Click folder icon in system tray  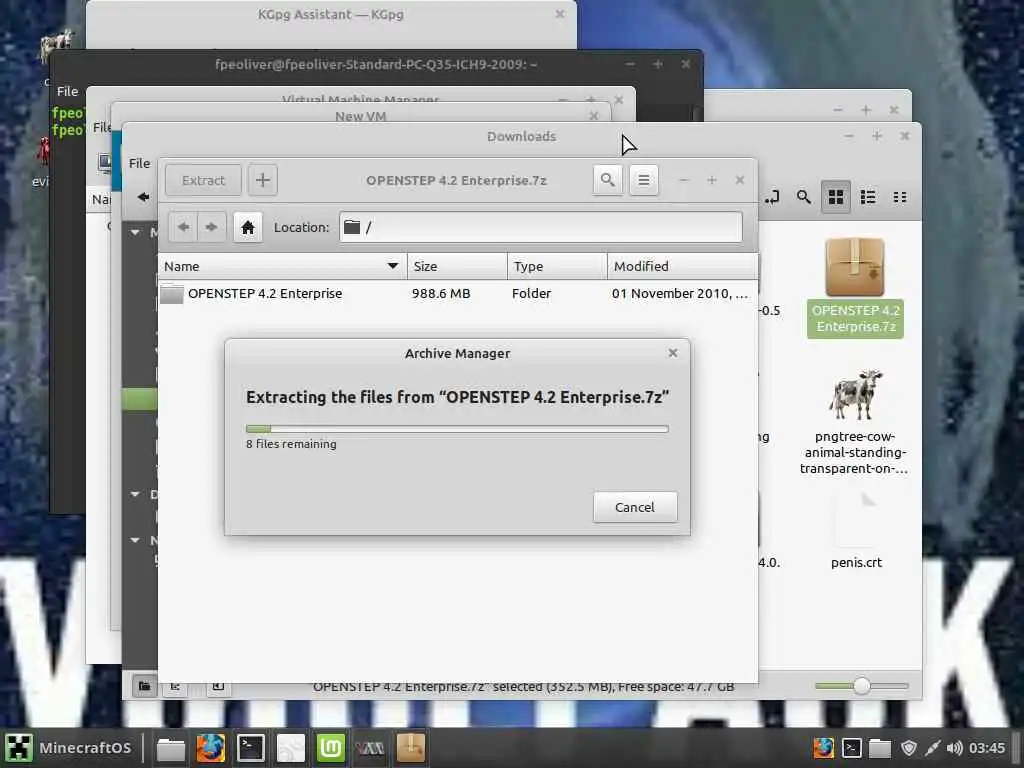click(x=880, y=748)
